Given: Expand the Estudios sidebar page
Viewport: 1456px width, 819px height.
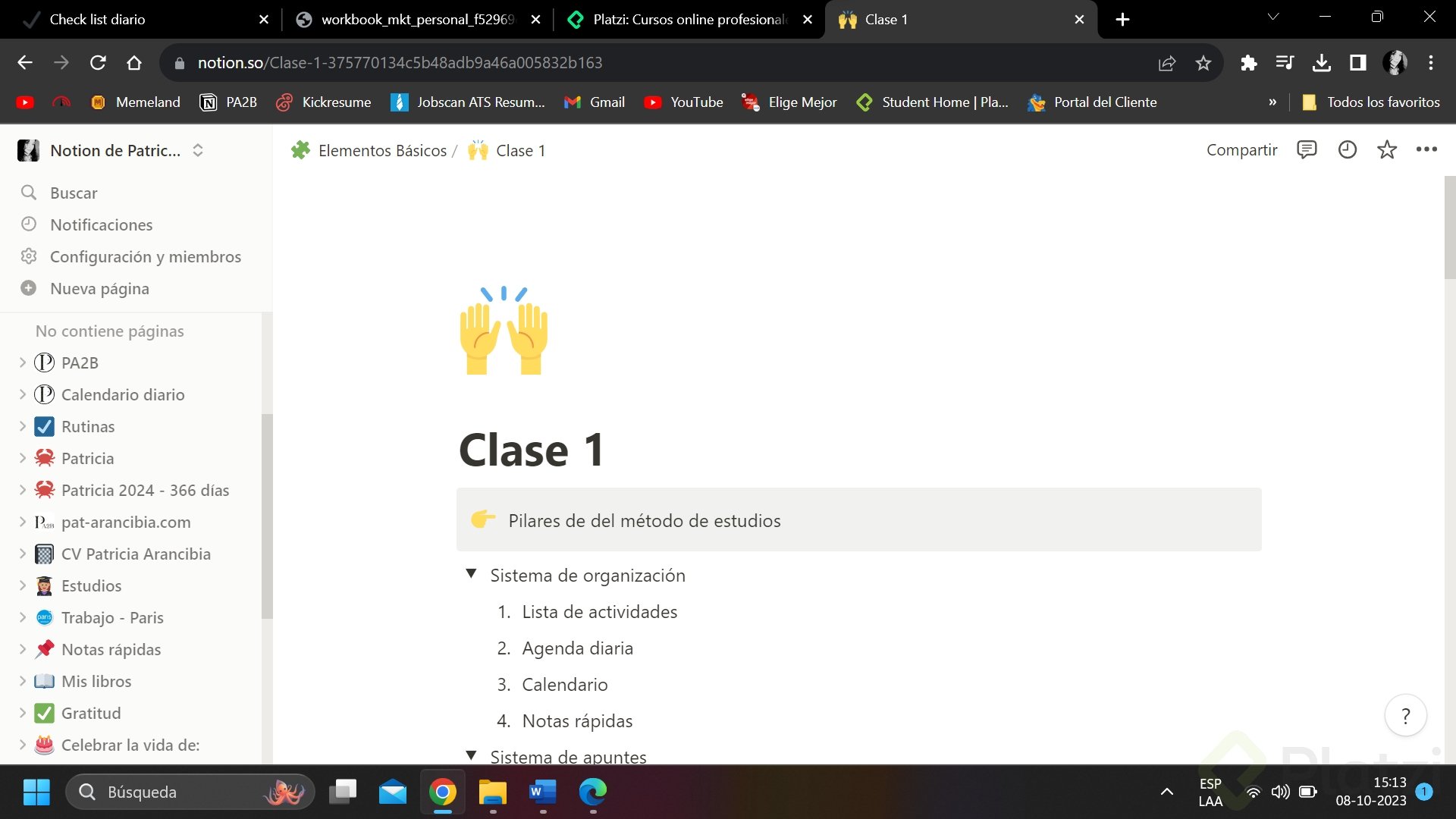Looking at the screenshot, I should (x=22, y=585).
